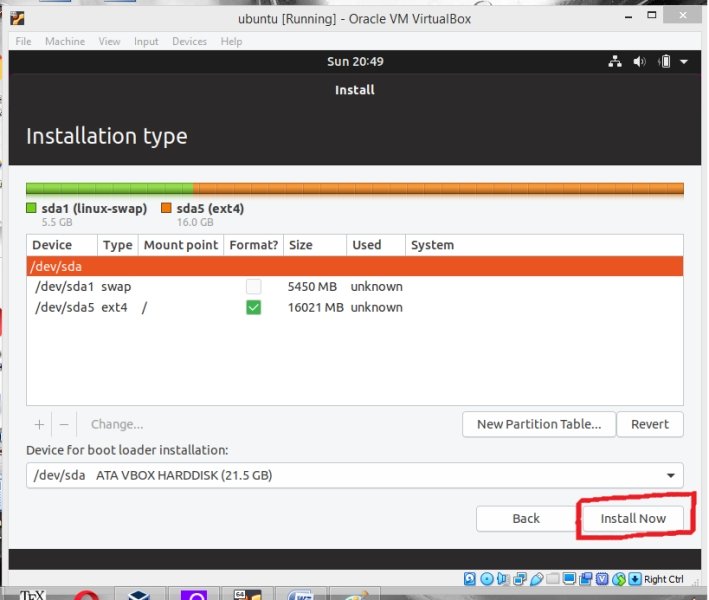Viewport: 709px width, 600px height.
Task: Select the /dev/sda1 swap partition row
Action: pos(354,287)
